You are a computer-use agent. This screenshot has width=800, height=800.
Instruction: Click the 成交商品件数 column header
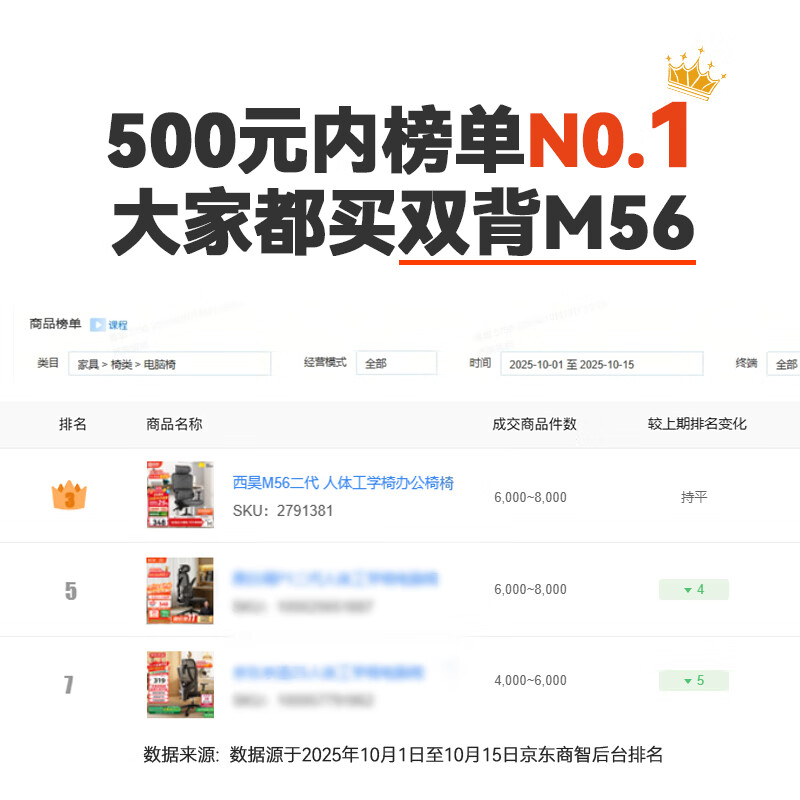tap(534, 424)
